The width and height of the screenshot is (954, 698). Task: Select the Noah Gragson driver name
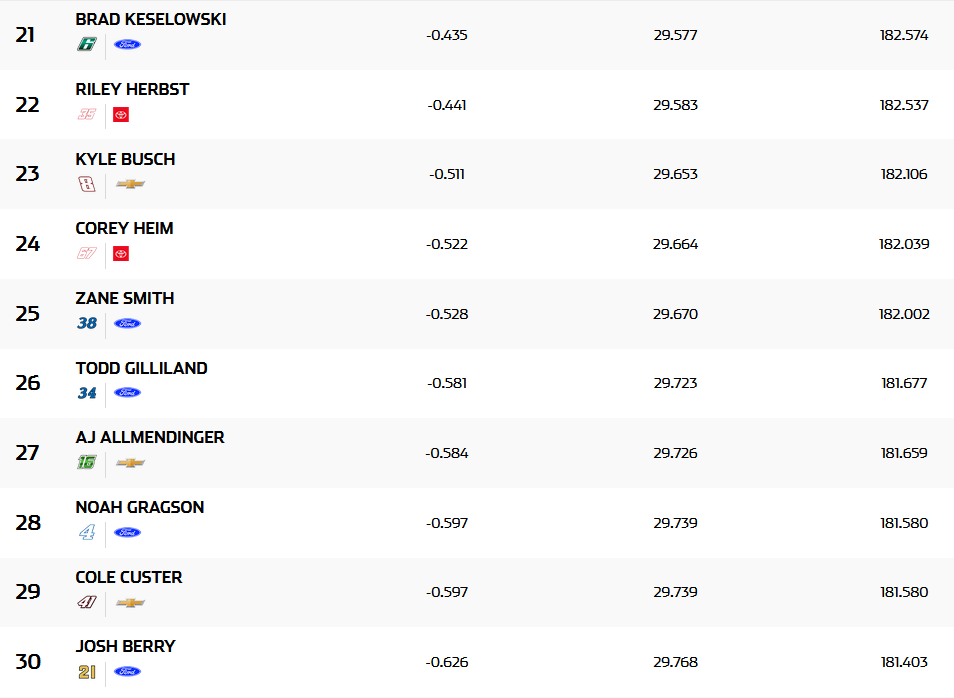(139, 507)
